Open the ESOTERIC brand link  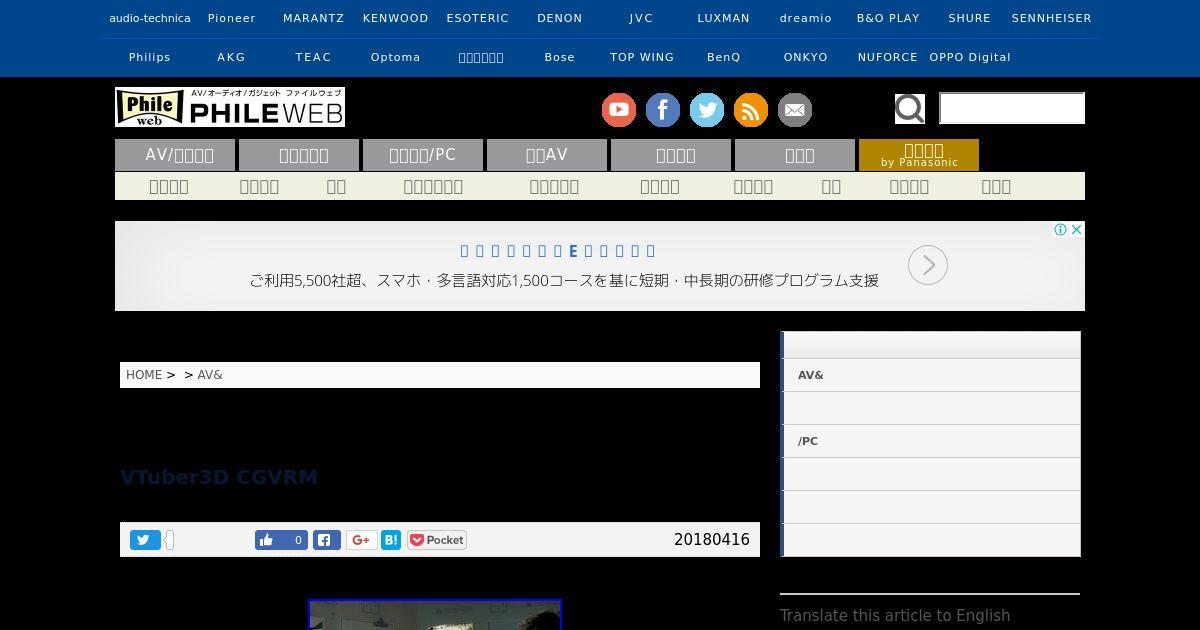(478, 18)
